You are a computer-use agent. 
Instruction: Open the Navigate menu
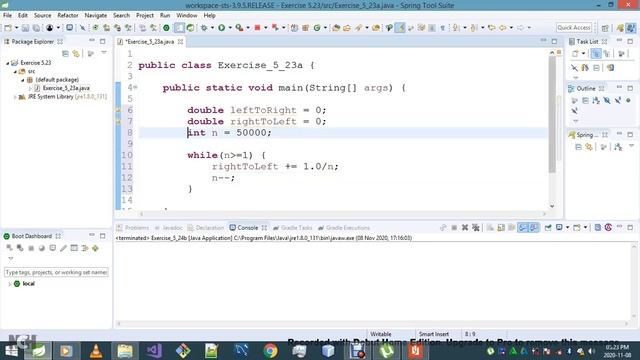pos(96,16)
